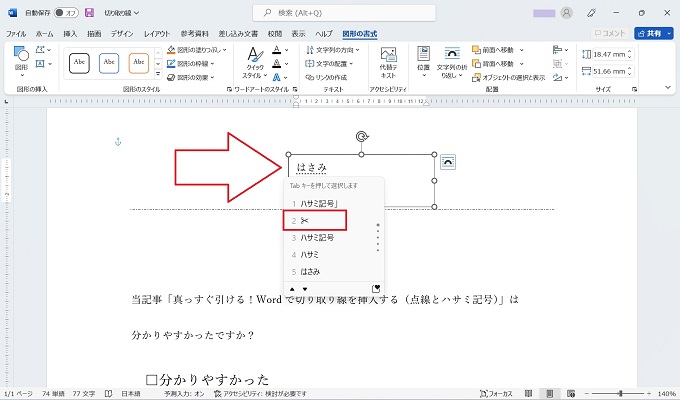Click the IME candidate list up arrow

(292, 289)
